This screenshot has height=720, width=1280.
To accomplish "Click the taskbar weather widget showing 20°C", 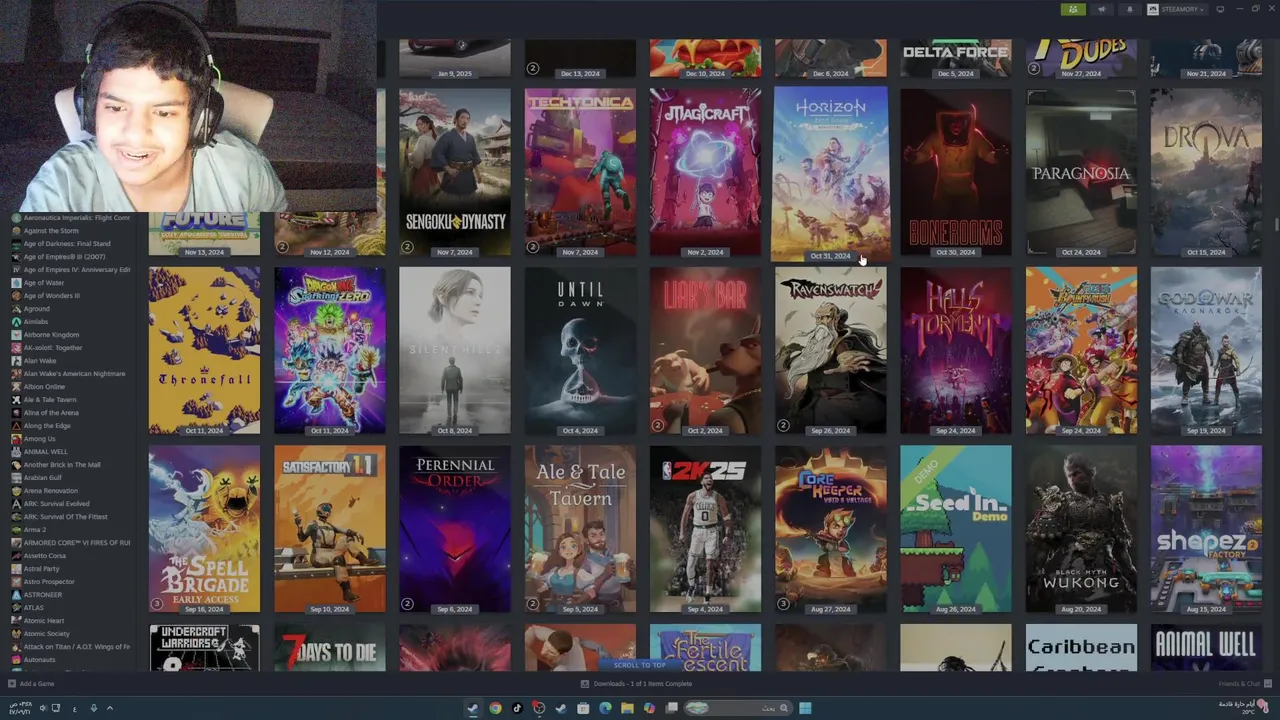I will [1243, 706].
